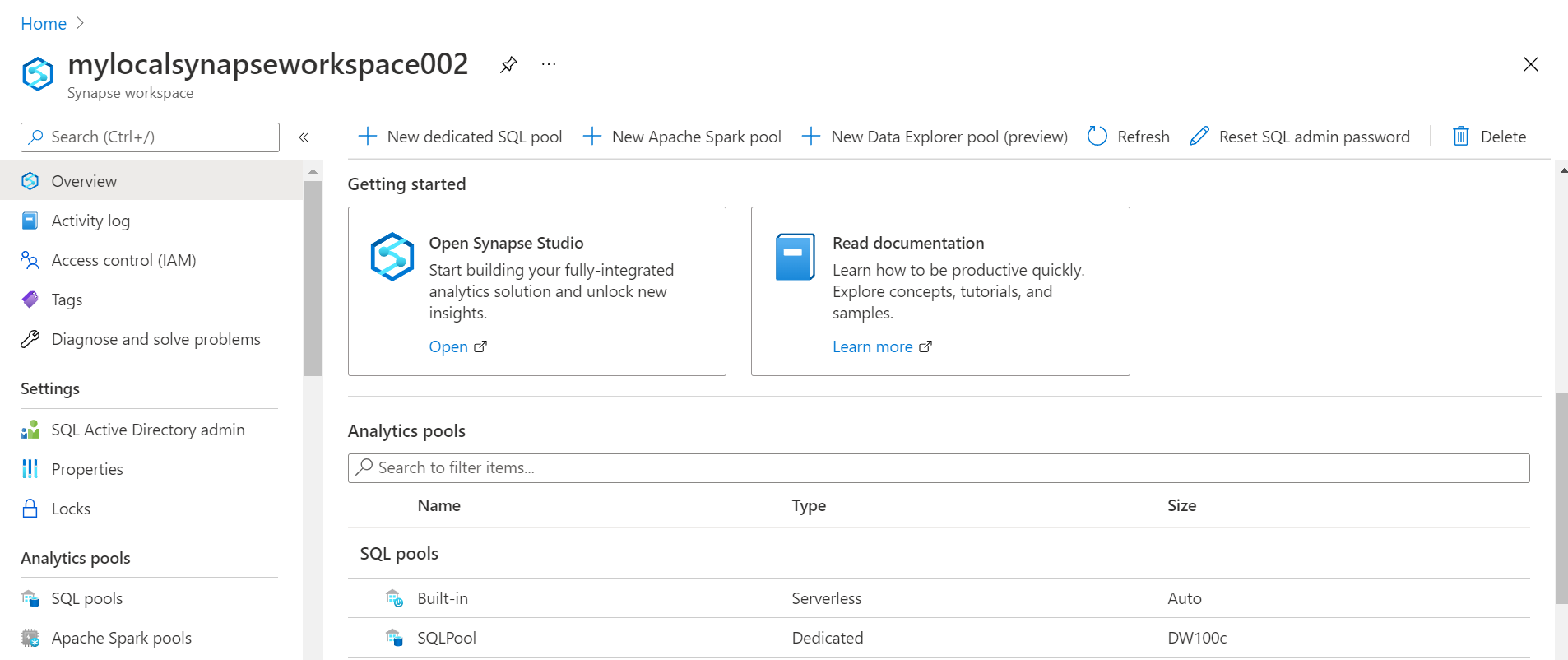Add New Data Explorer pool (preview)
Image resolution: width=1568 pixels, height=660 pixels.
935,137
